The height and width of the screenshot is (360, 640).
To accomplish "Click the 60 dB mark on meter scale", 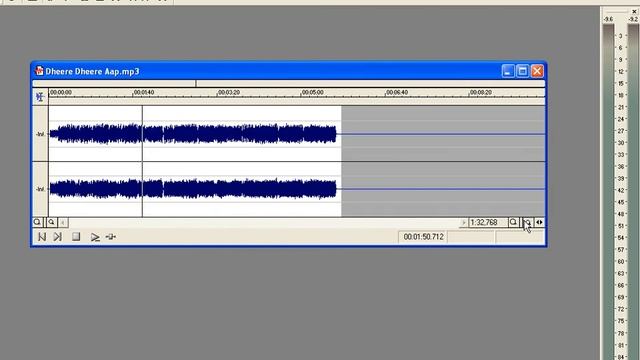I will click(620, 261).
